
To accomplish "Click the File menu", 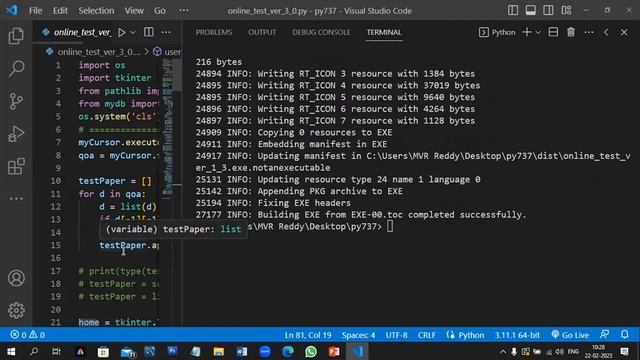I will [x=36, y=11].
